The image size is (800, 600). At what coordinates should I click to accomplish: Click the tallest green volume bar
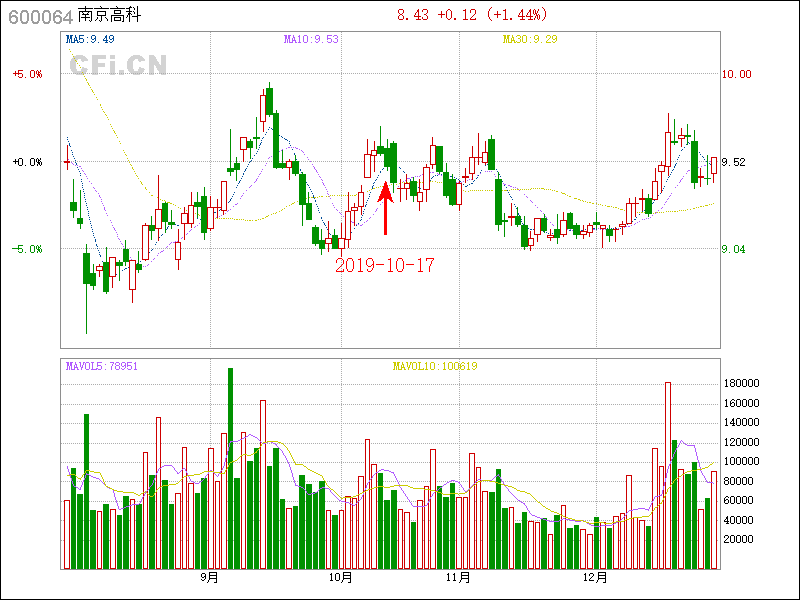(x=230, y=468)
